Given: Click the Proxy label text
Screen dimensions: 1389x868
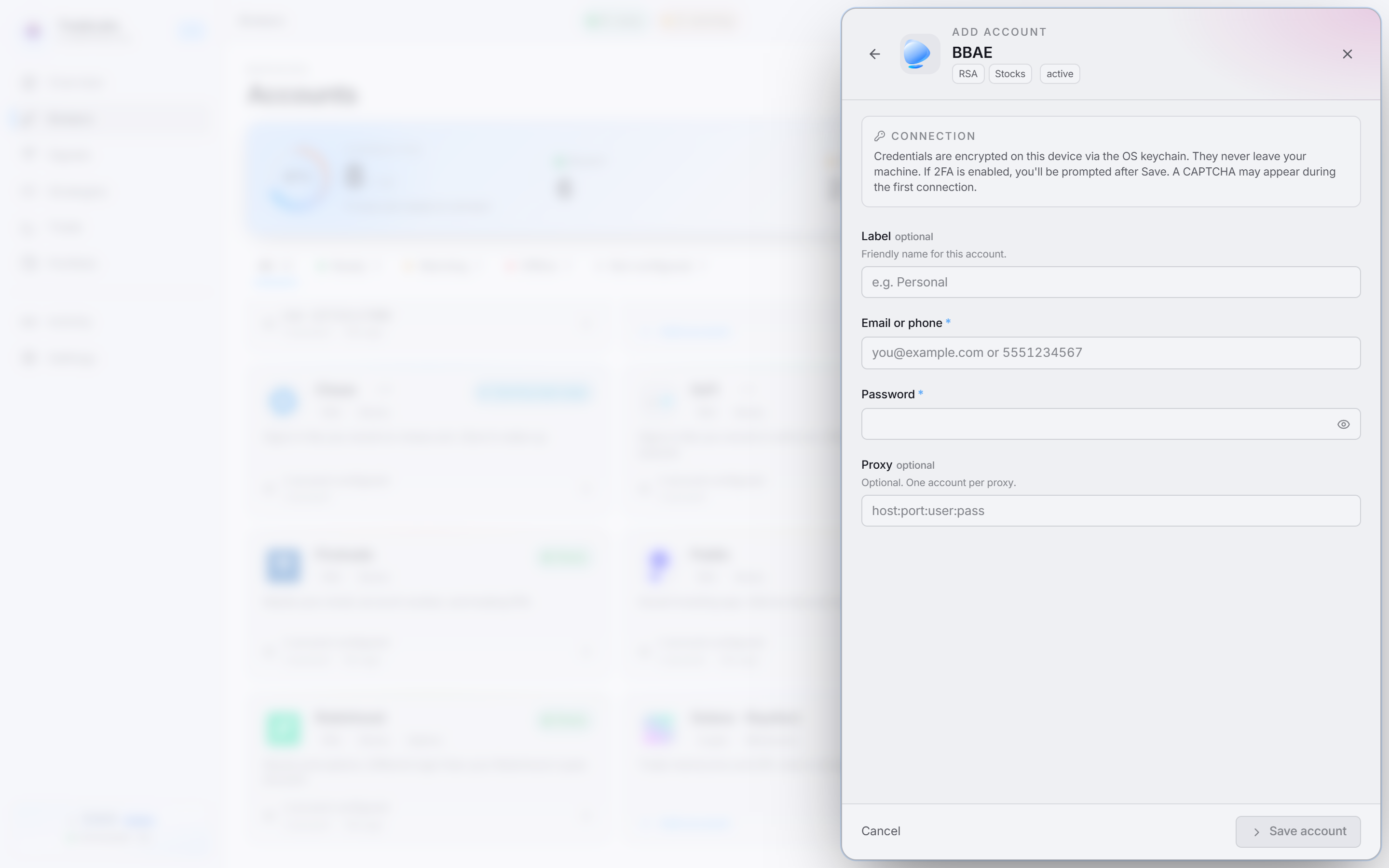Looking at the screenshot, I should click(x=876, y=464).
